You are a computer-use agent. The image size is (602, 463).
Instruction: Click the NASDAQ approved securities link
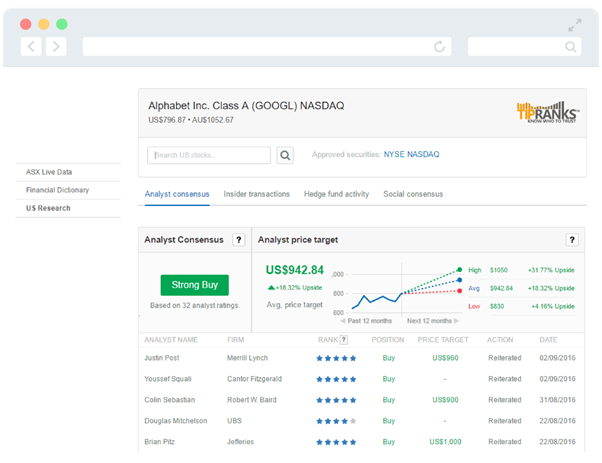(x=423, y=154)
